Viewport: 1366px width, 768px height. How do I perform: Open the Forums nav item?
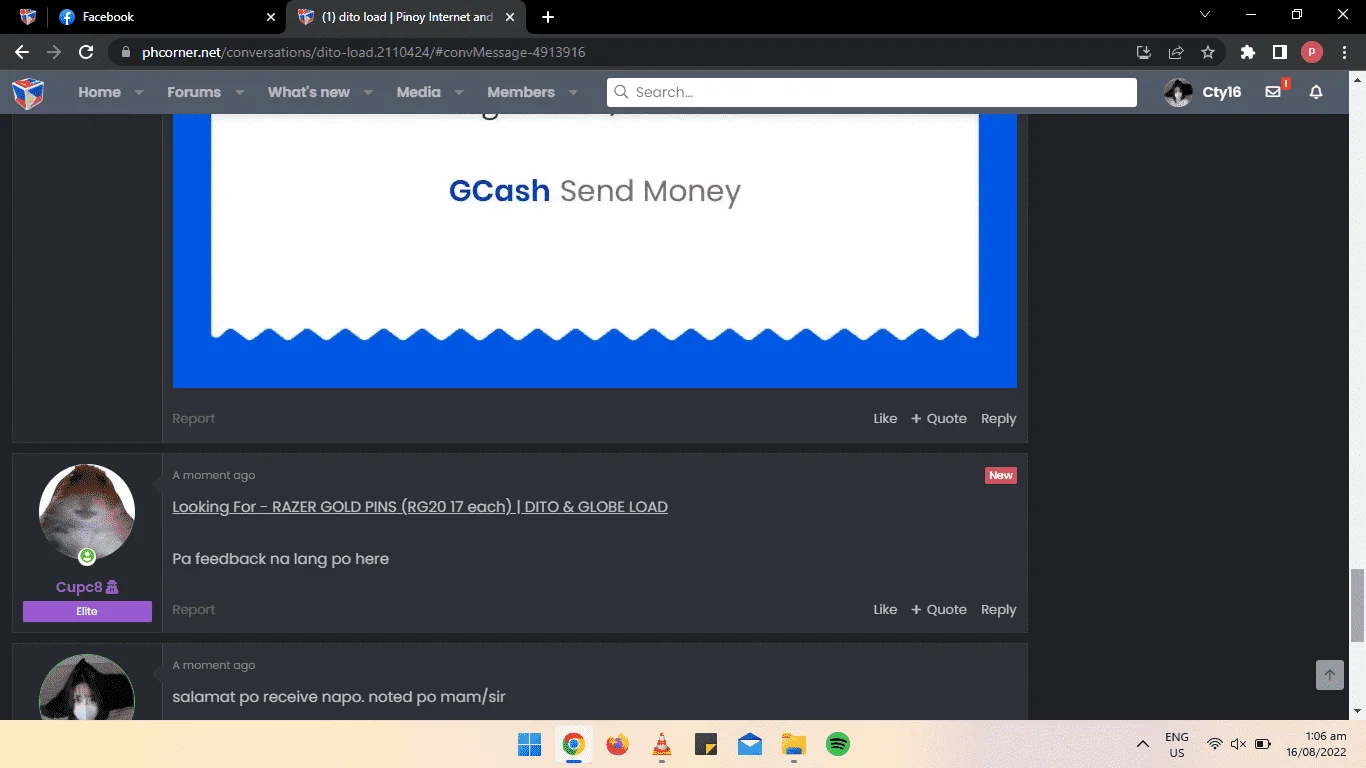194,92
